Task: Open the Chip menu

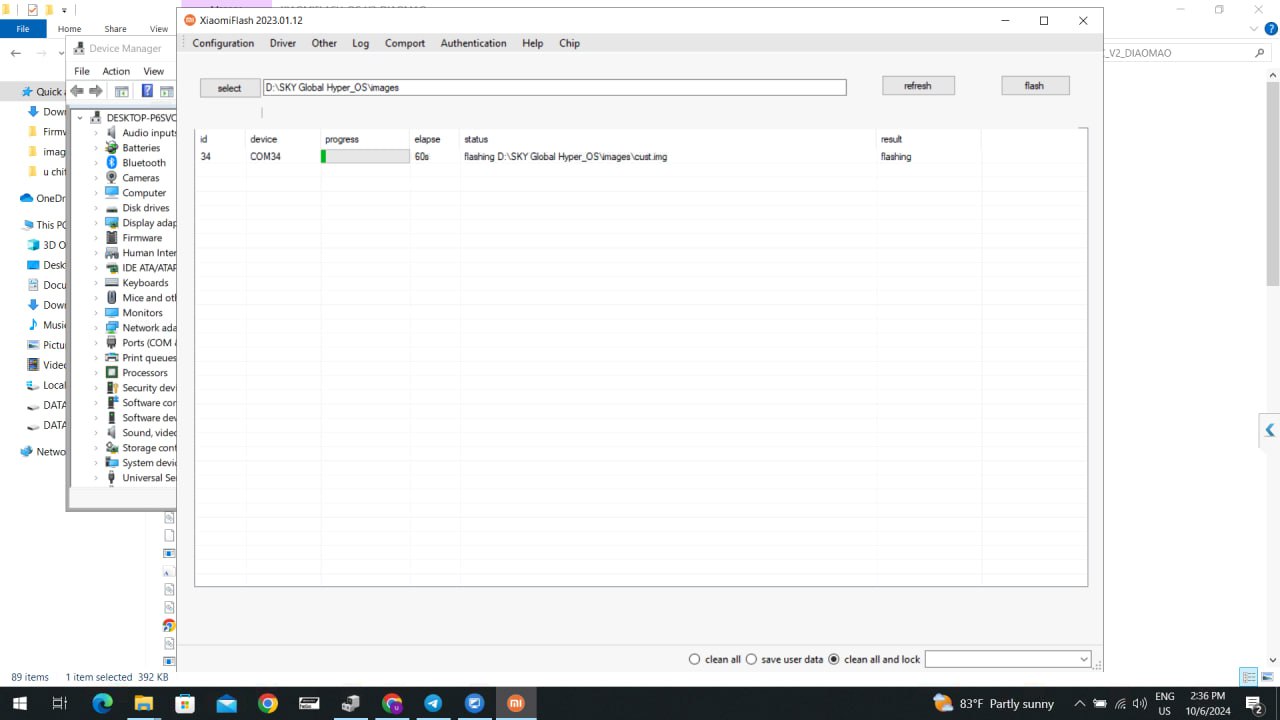Action: 569,43
